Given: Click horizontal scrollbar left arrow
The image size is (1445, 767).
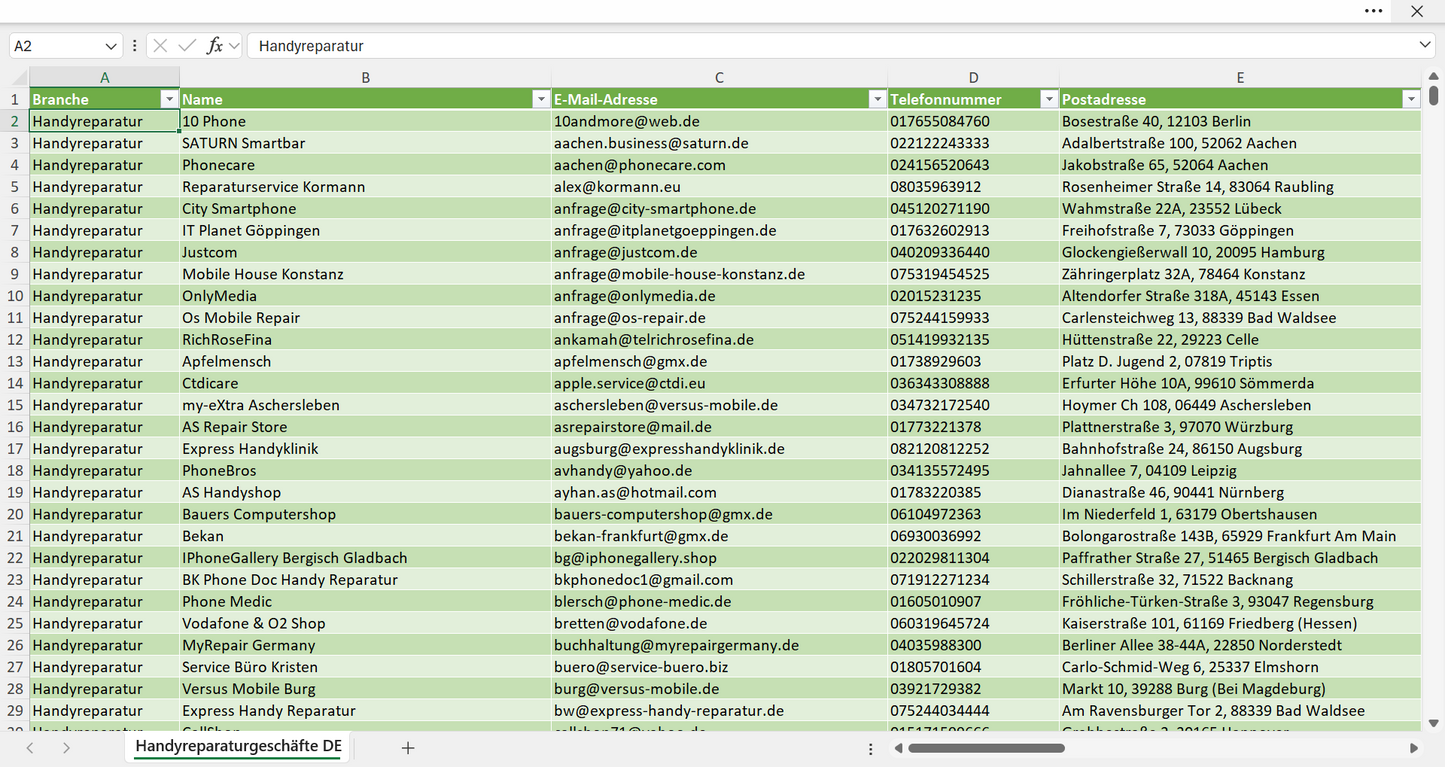Looking at the screenshot, I should coord(899,747).
